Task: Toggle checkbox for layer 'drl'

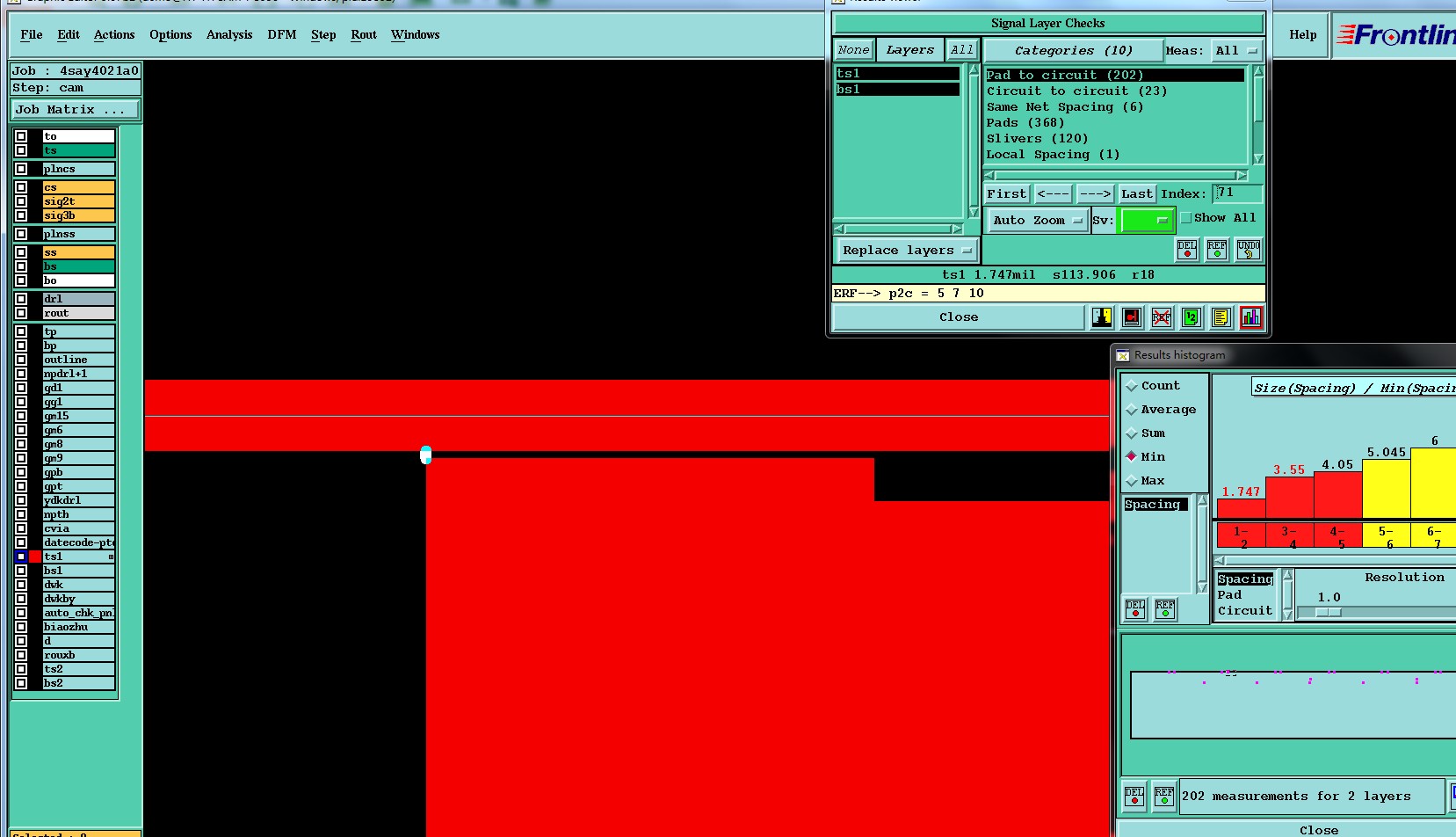Action: pos(21,299)
